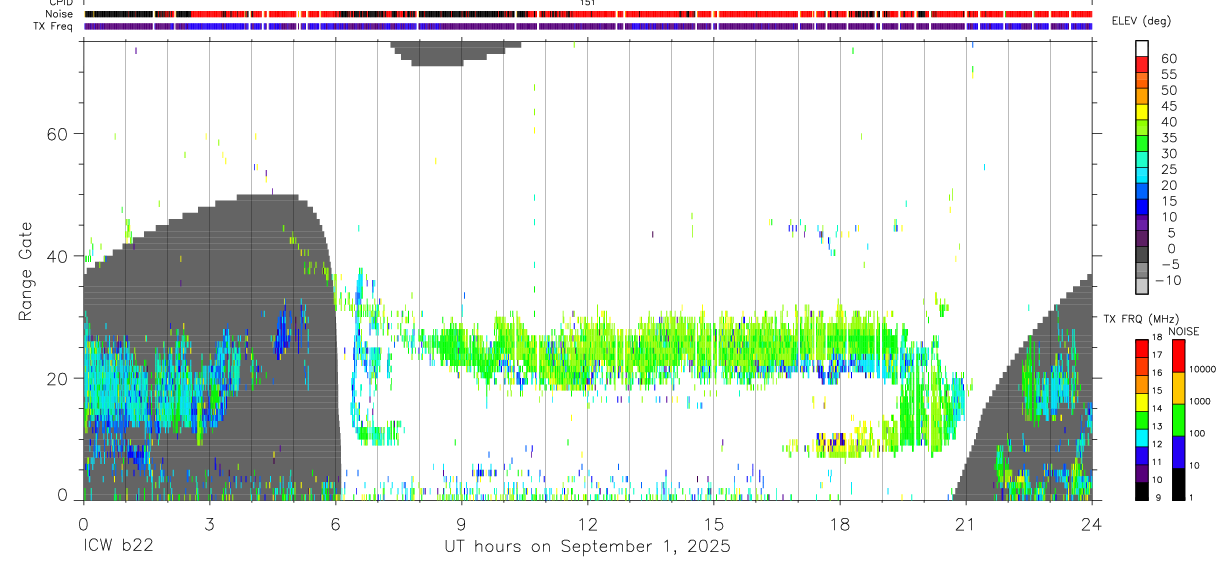Click the 'NOISE' legend title
This screenshot has width=1228, height=567.
click(x=1184, y=331)
